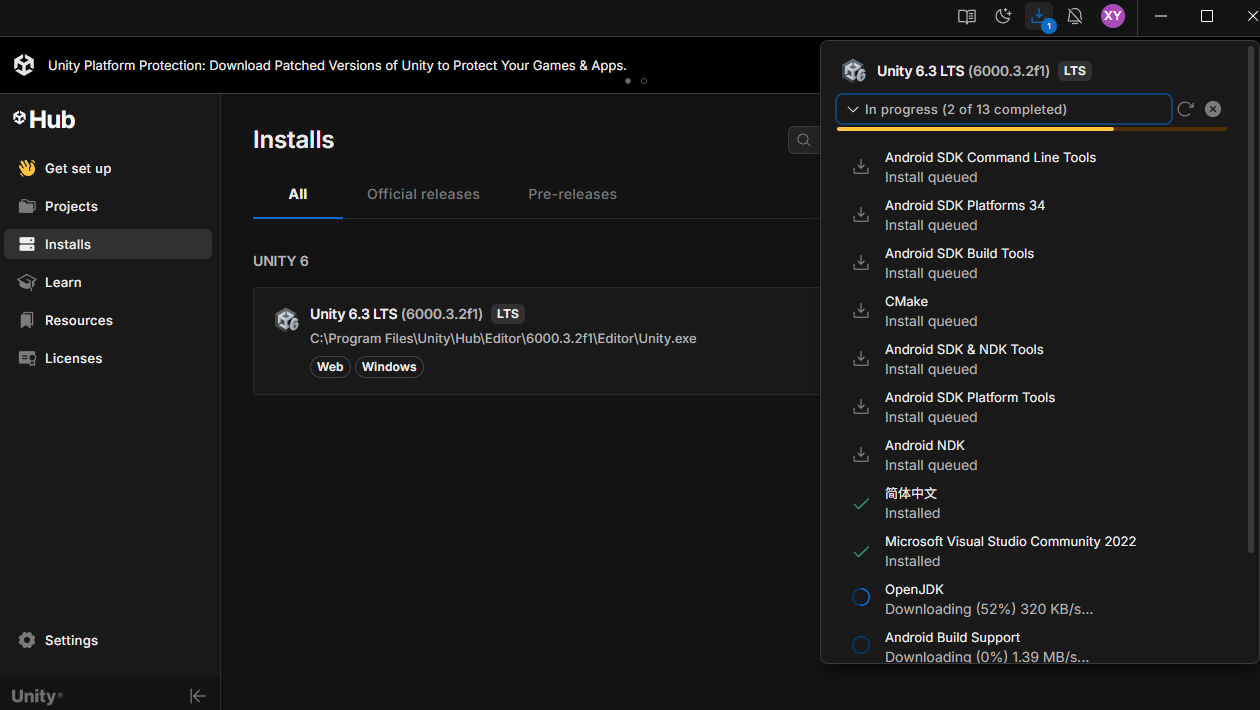Collapse the sidebar using the arrow icon

click(x=198, y=696)
